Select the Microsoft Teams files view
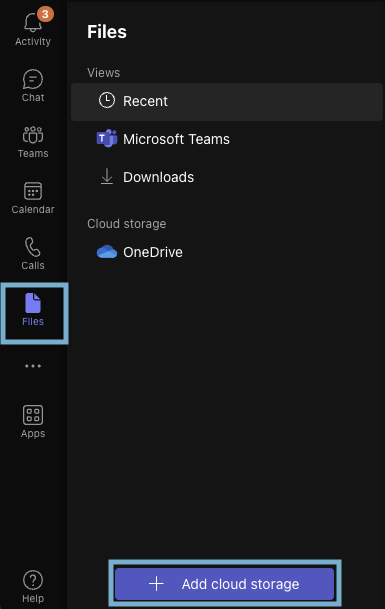 tap(227, 139)
